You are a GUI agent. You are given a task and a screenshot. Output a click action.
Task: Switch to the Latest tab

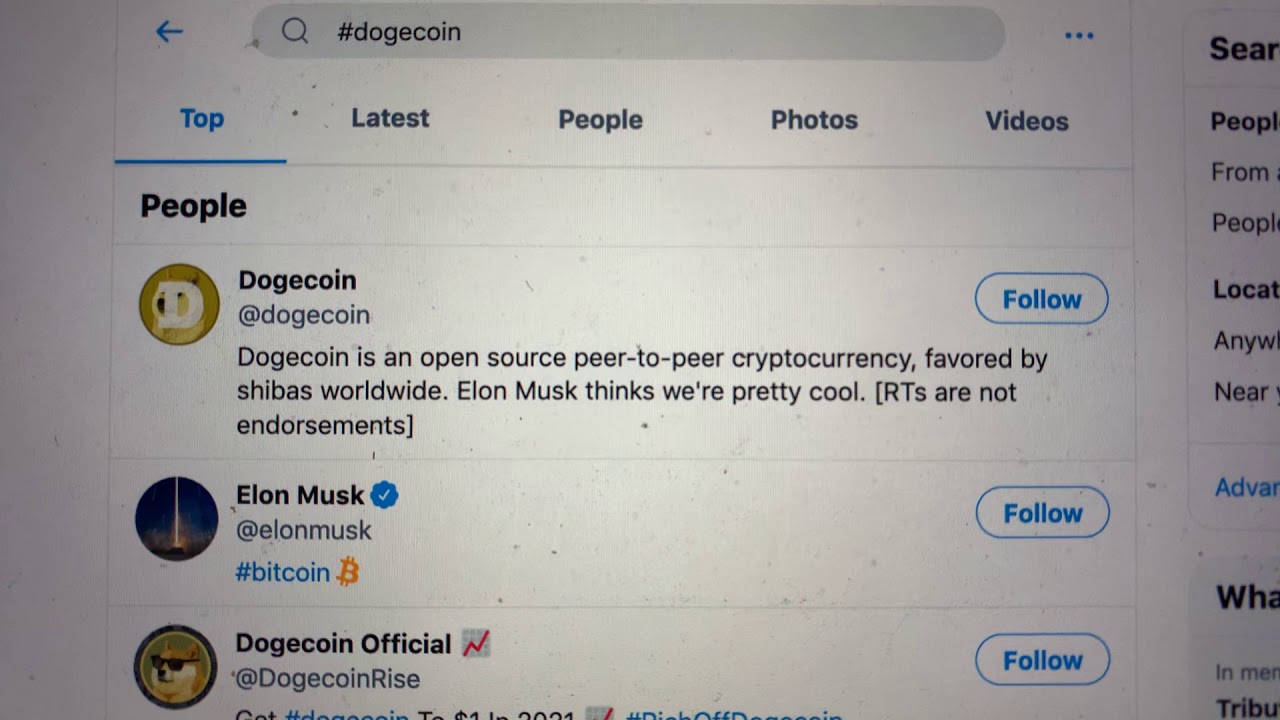coord(390,118)
